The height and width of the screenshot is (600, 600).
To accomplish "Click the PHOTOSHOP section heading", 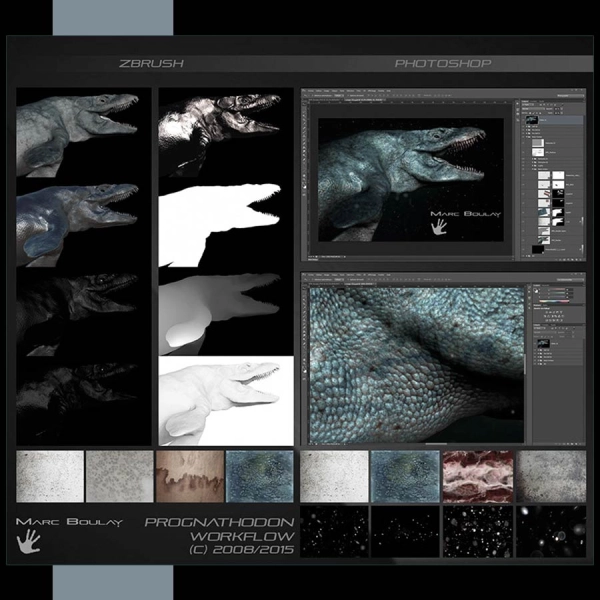I will coord(443,64).
